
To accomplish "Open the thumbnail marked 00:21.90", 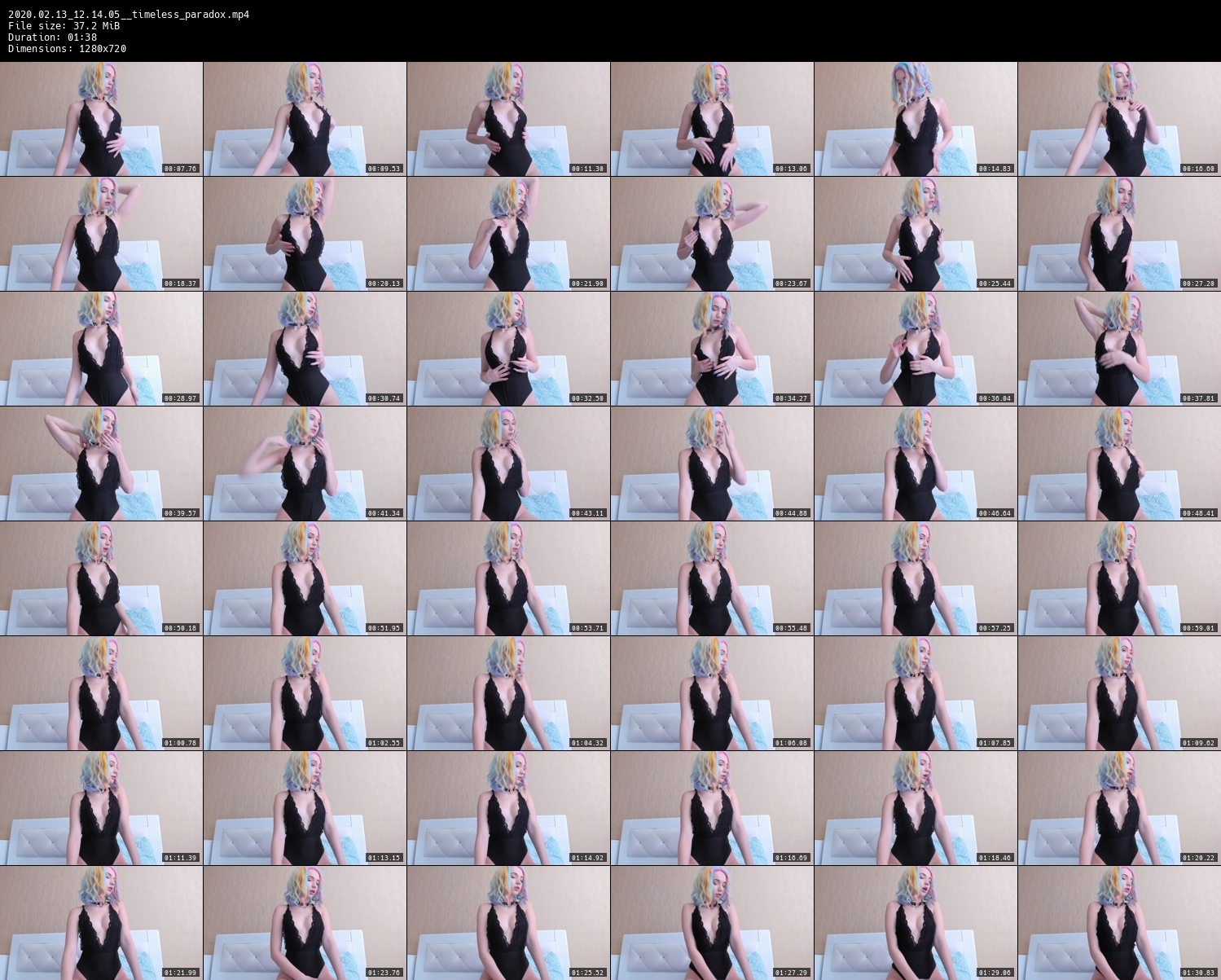I will click(508, 234).
